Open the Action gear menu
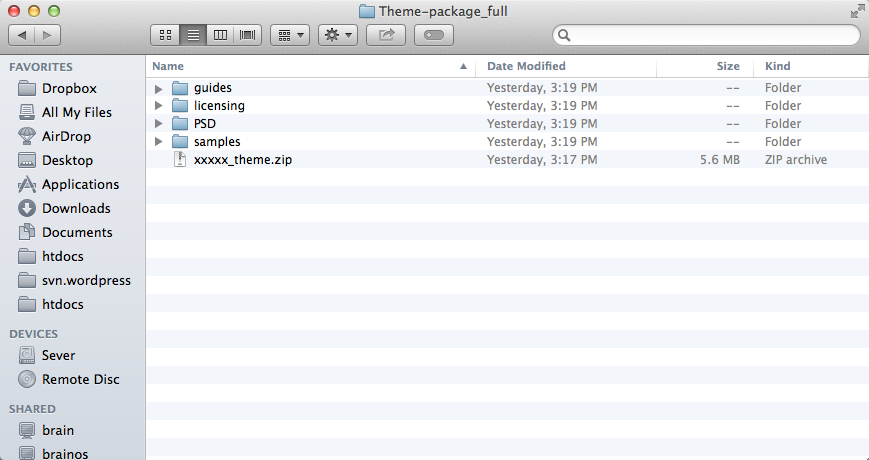 [337, 35]
